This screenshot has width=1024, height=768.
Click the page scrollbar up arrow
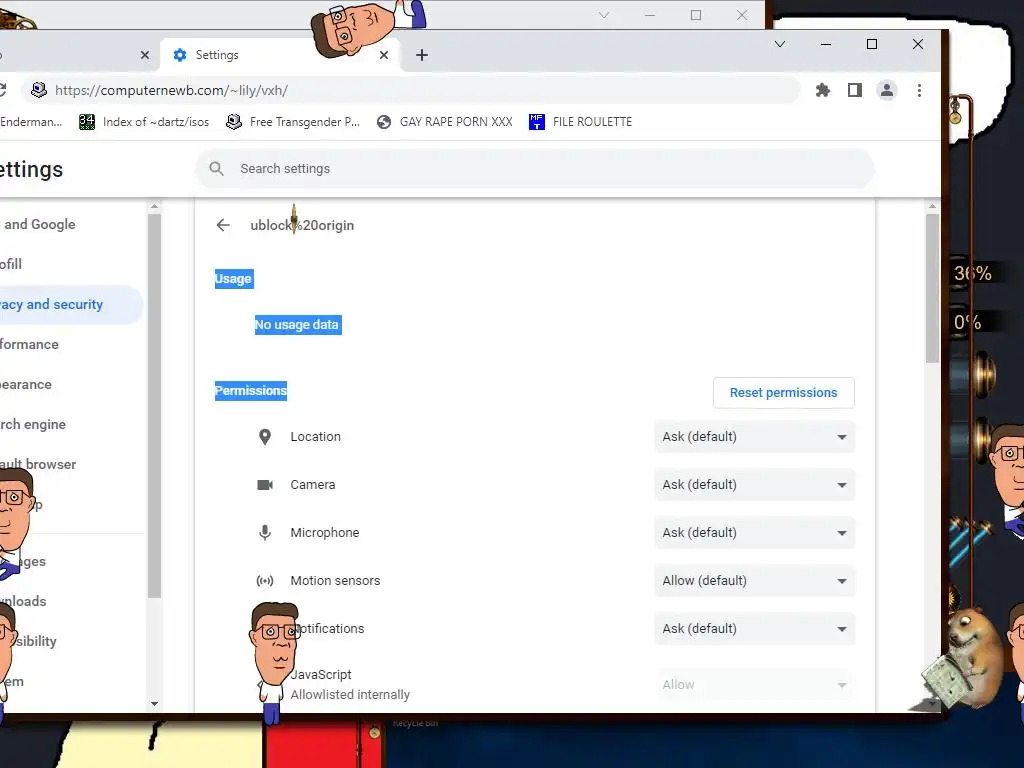(x=932, y=206)
